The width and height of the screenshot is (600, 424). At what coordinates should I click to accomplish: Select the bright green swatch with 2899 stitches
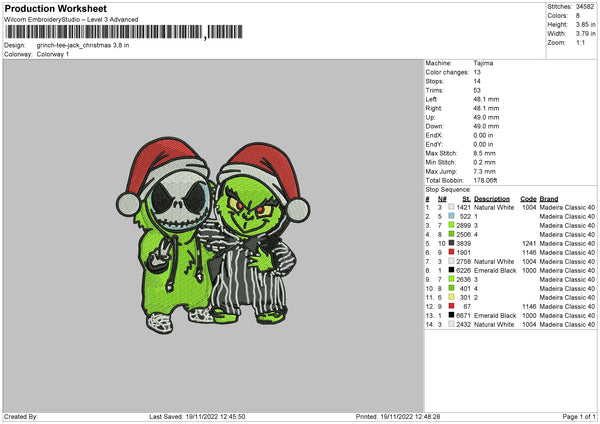[x=452, y=225]
